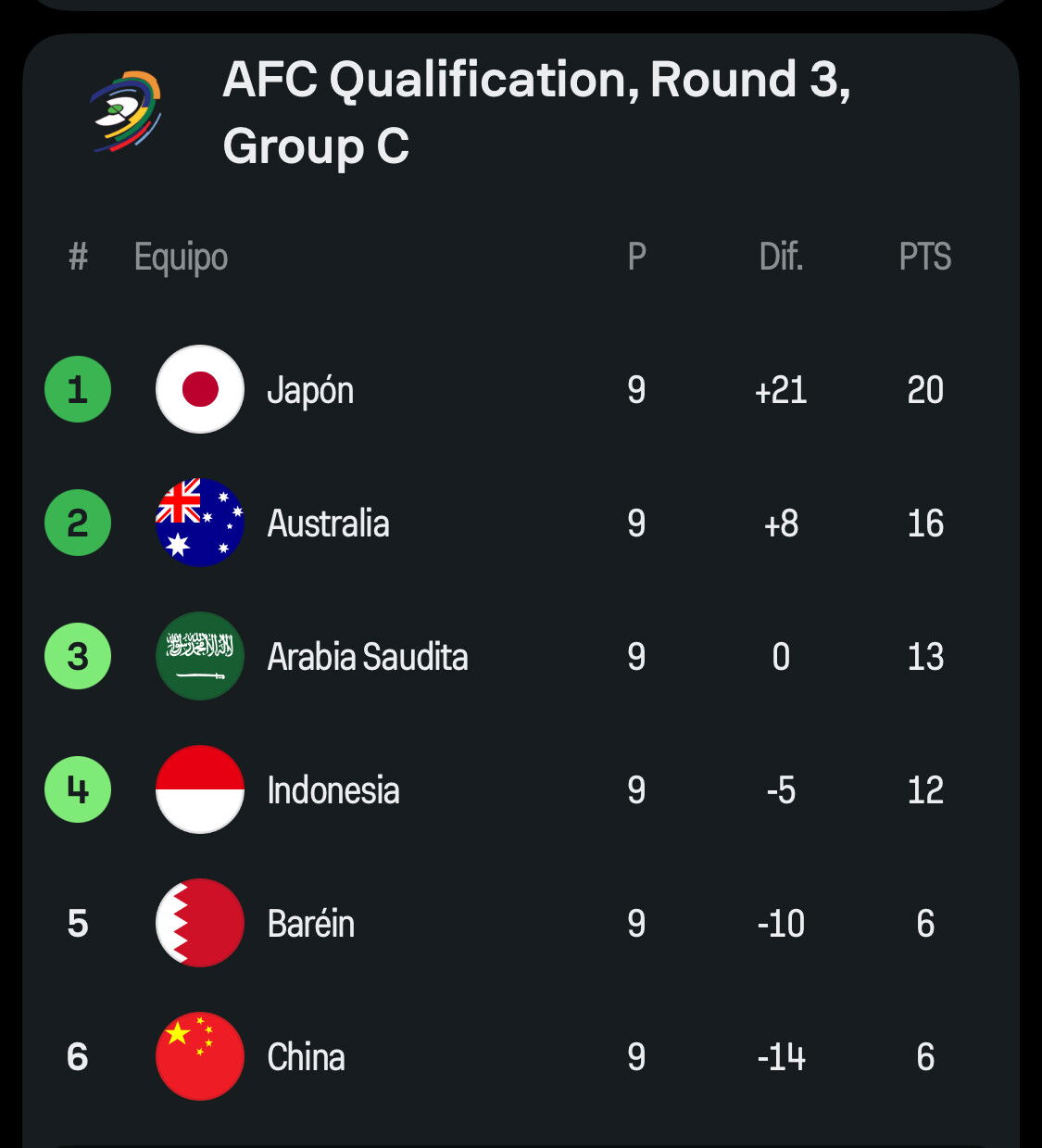Open the Japón team row
Image resolution: width=1042 pixels, height=1148 pixels.
(x=521, y=389)
